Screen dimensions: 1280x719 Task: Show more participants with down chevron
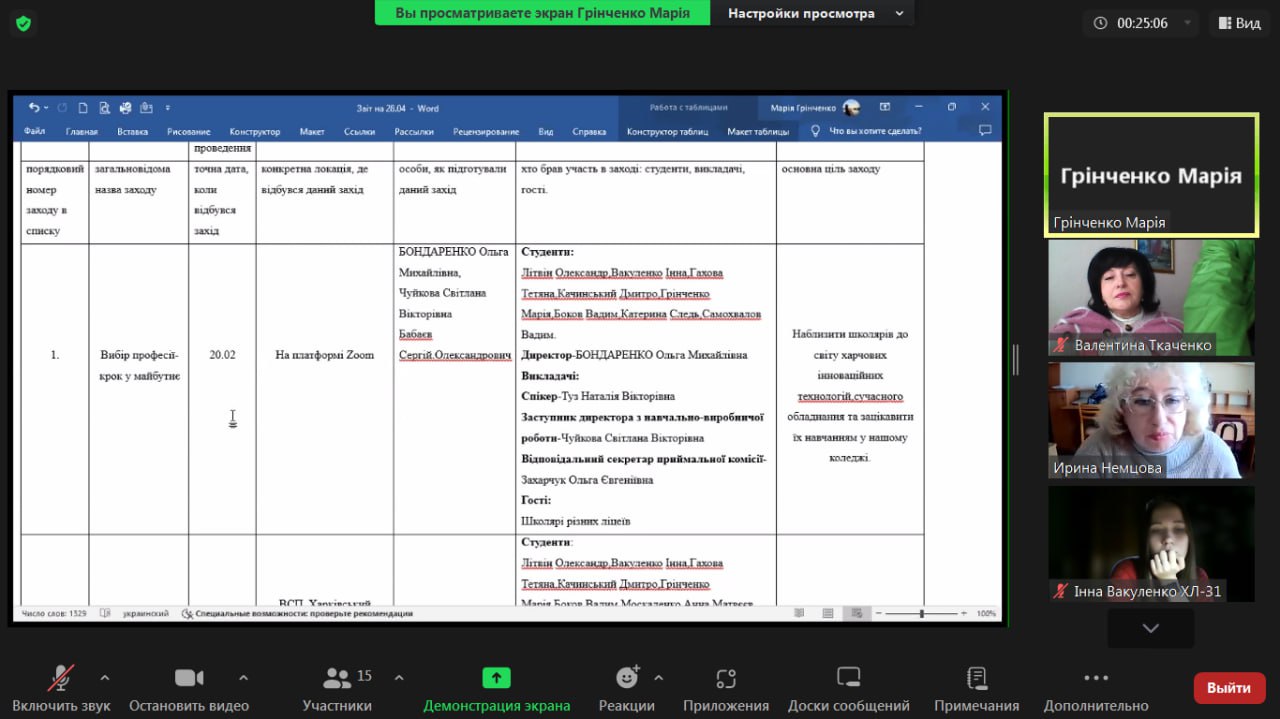(1150, 628)
